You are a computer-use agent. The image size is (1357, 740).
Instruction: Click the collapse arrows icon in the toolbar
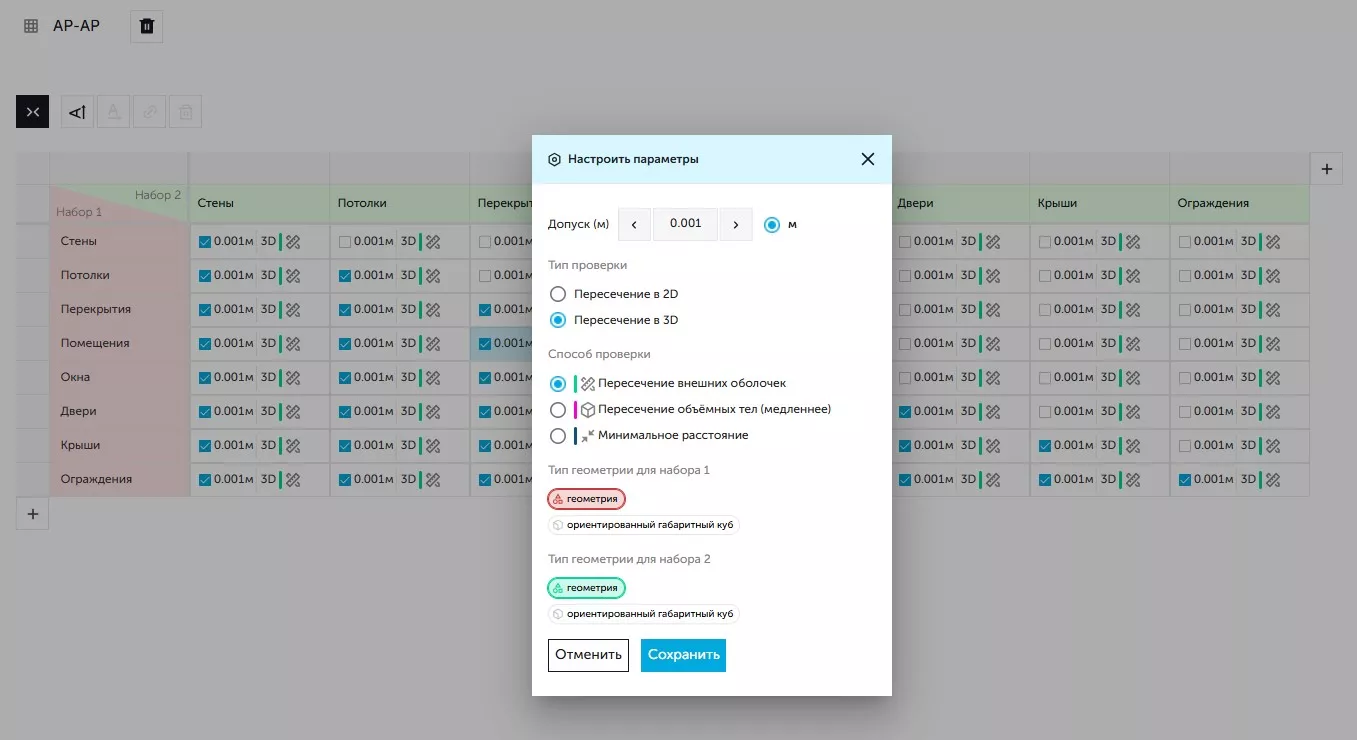pos(32,112)
